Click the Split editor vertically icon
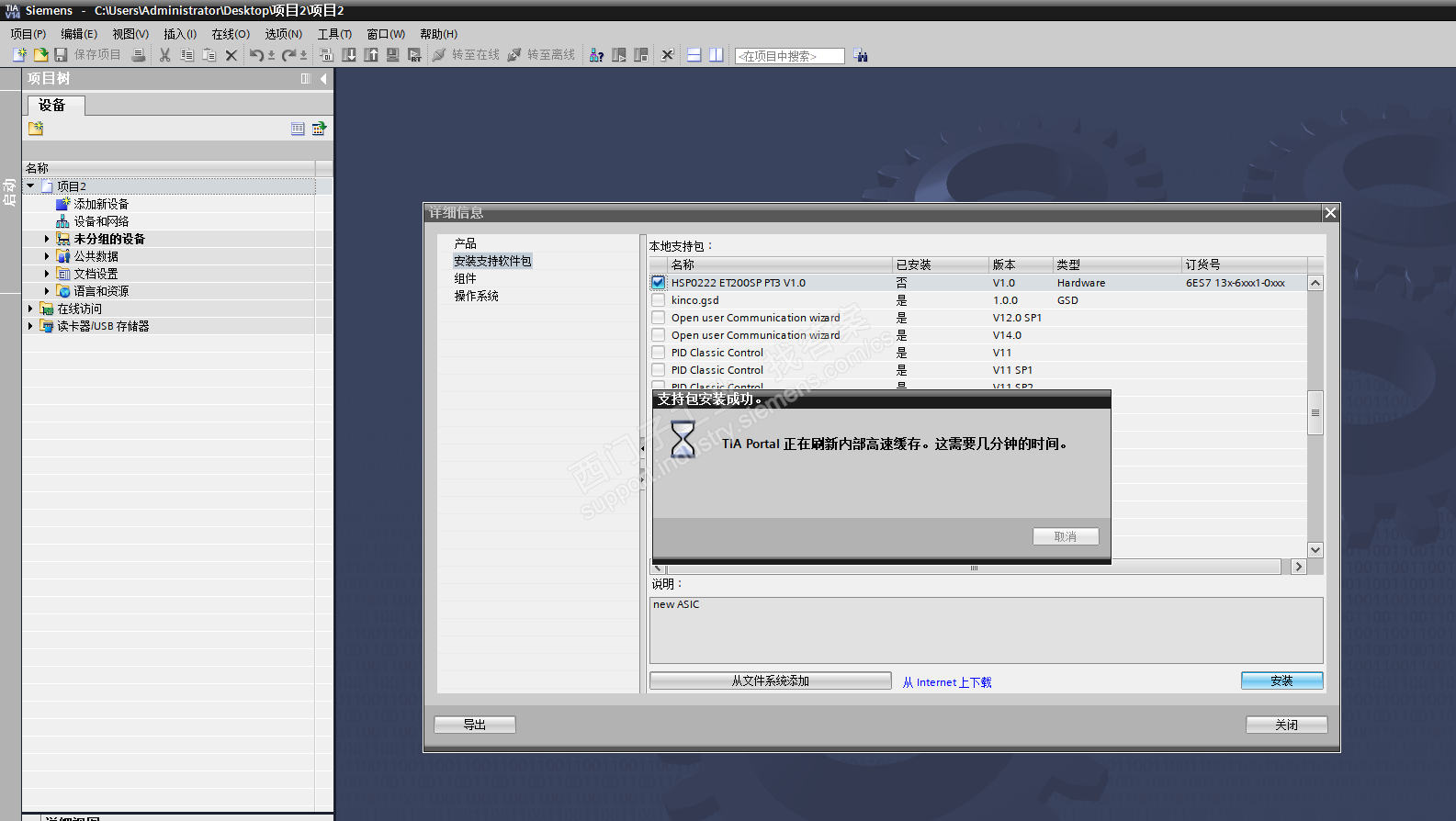 click(x=717, y=55)
